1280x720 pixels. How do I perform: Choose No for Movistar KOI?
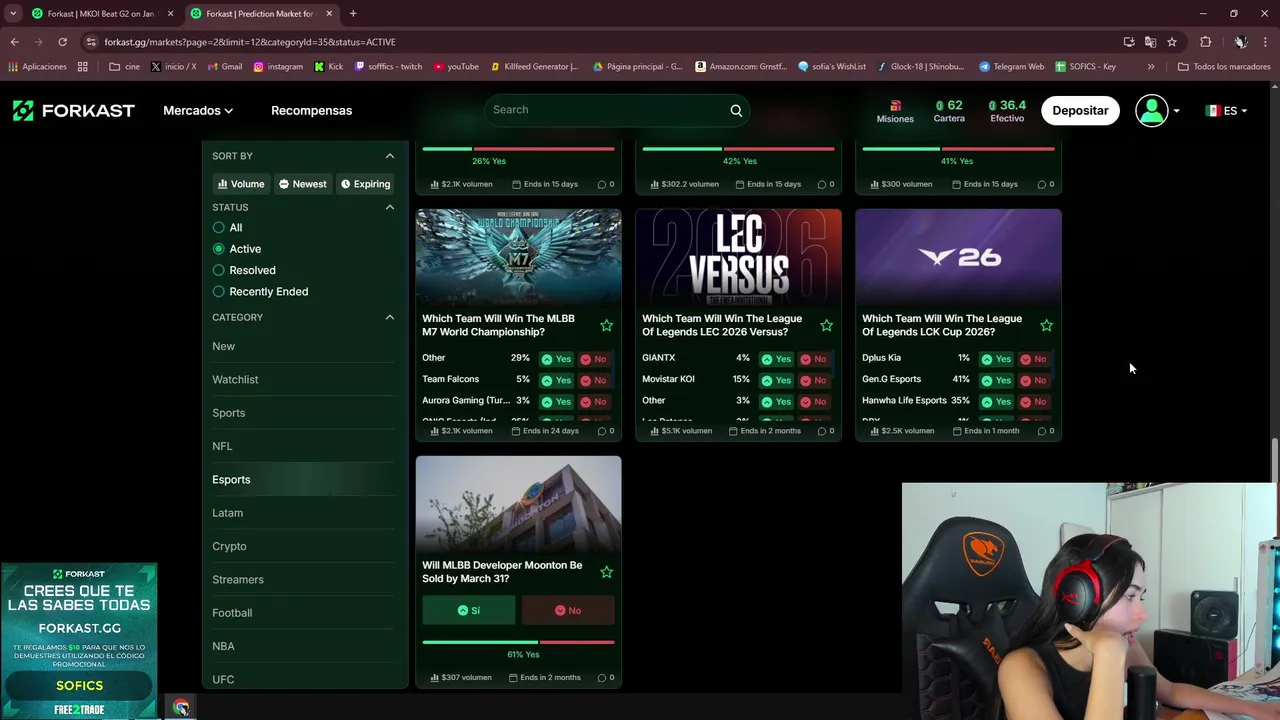[x=813, y=380]
